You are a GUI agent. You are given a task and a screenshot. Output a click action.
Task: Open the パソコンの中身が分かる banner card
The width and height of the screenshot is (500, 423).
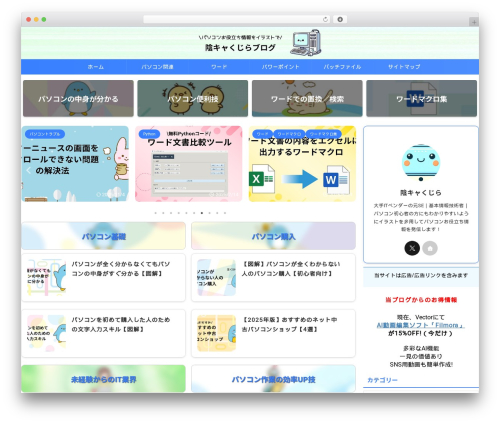coord(78,98)
